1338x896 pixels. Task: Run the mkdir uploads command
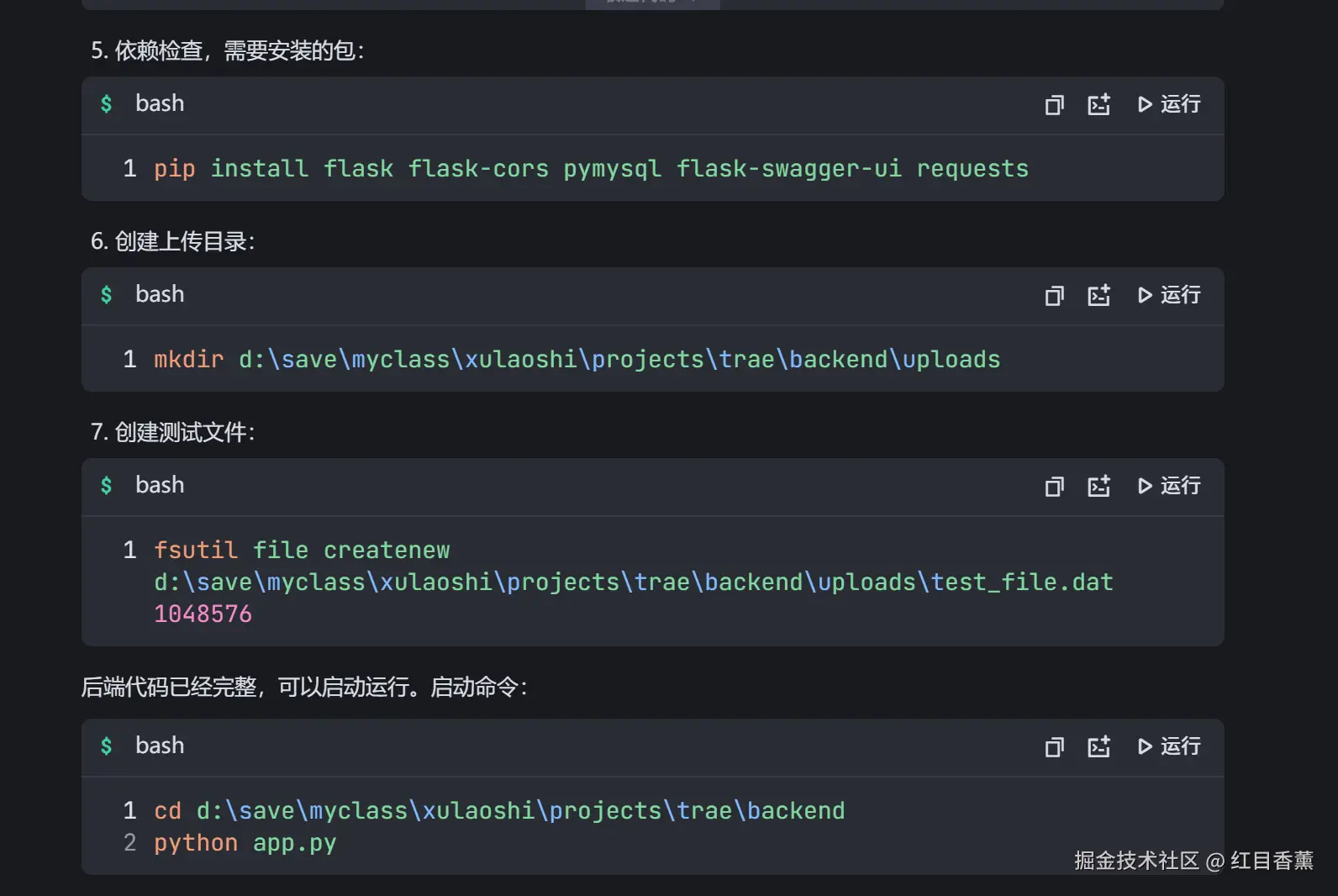point(1169,295)
